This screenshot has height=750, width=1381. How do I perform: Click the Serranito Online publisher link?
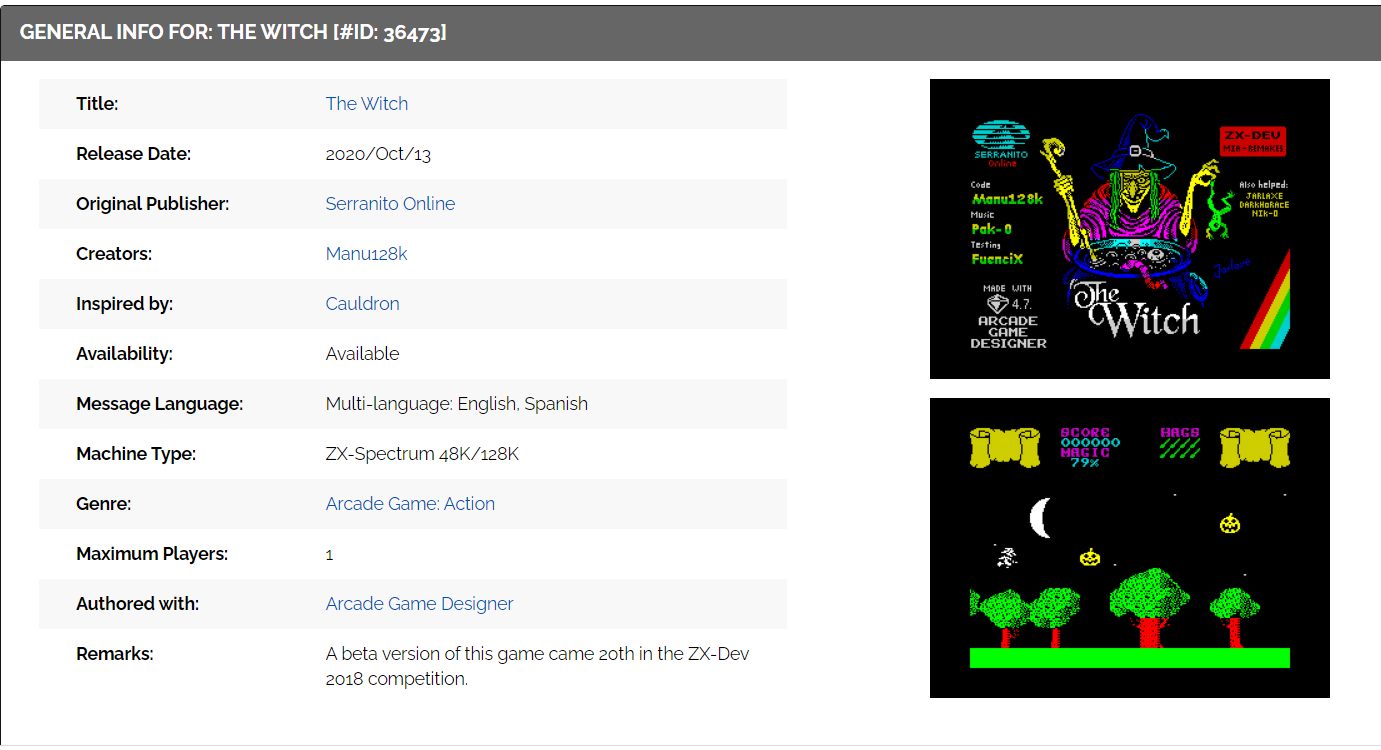click(390, 204)
